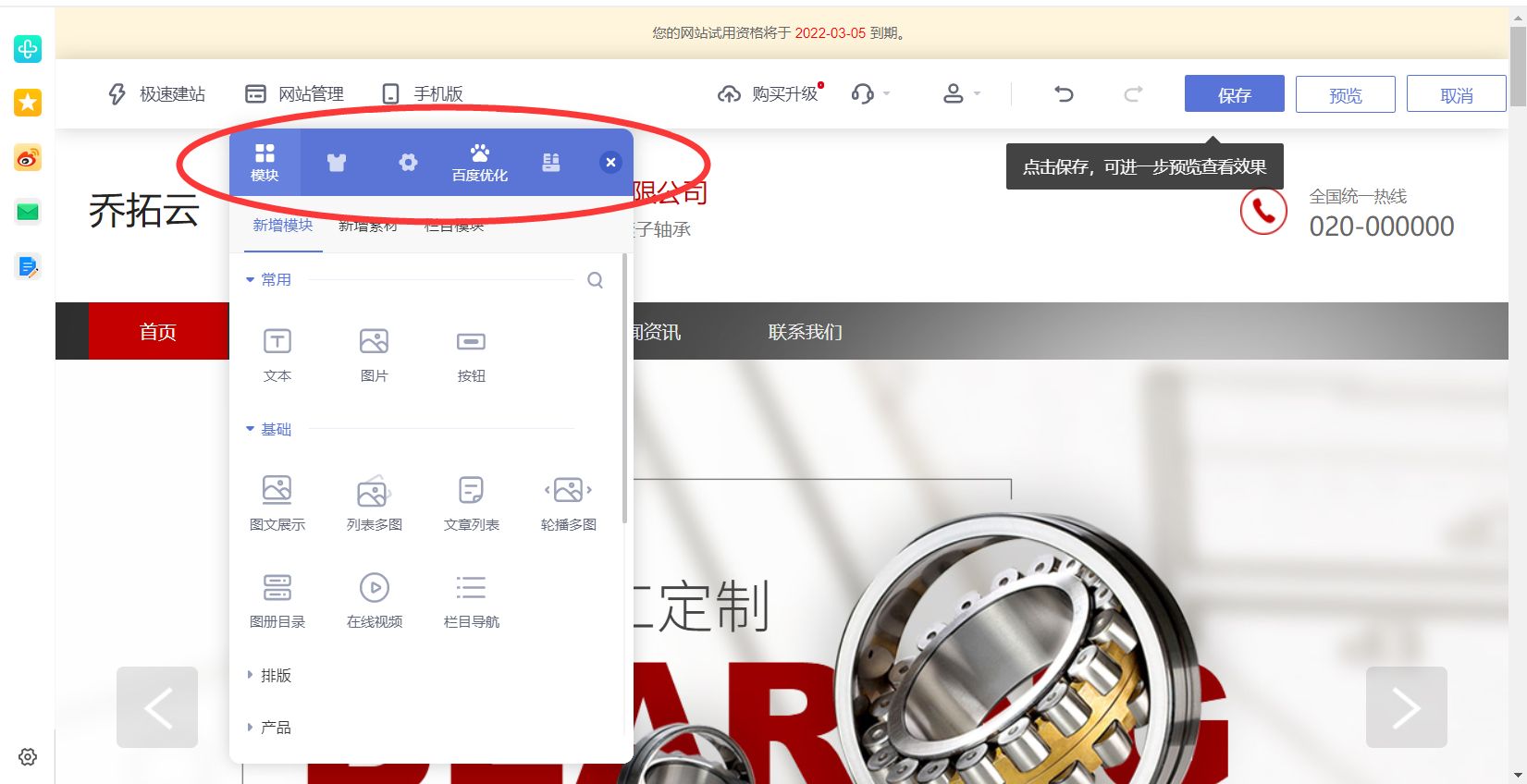Redo the change
Screen dimensions: 1527x784
[1133, 93]
